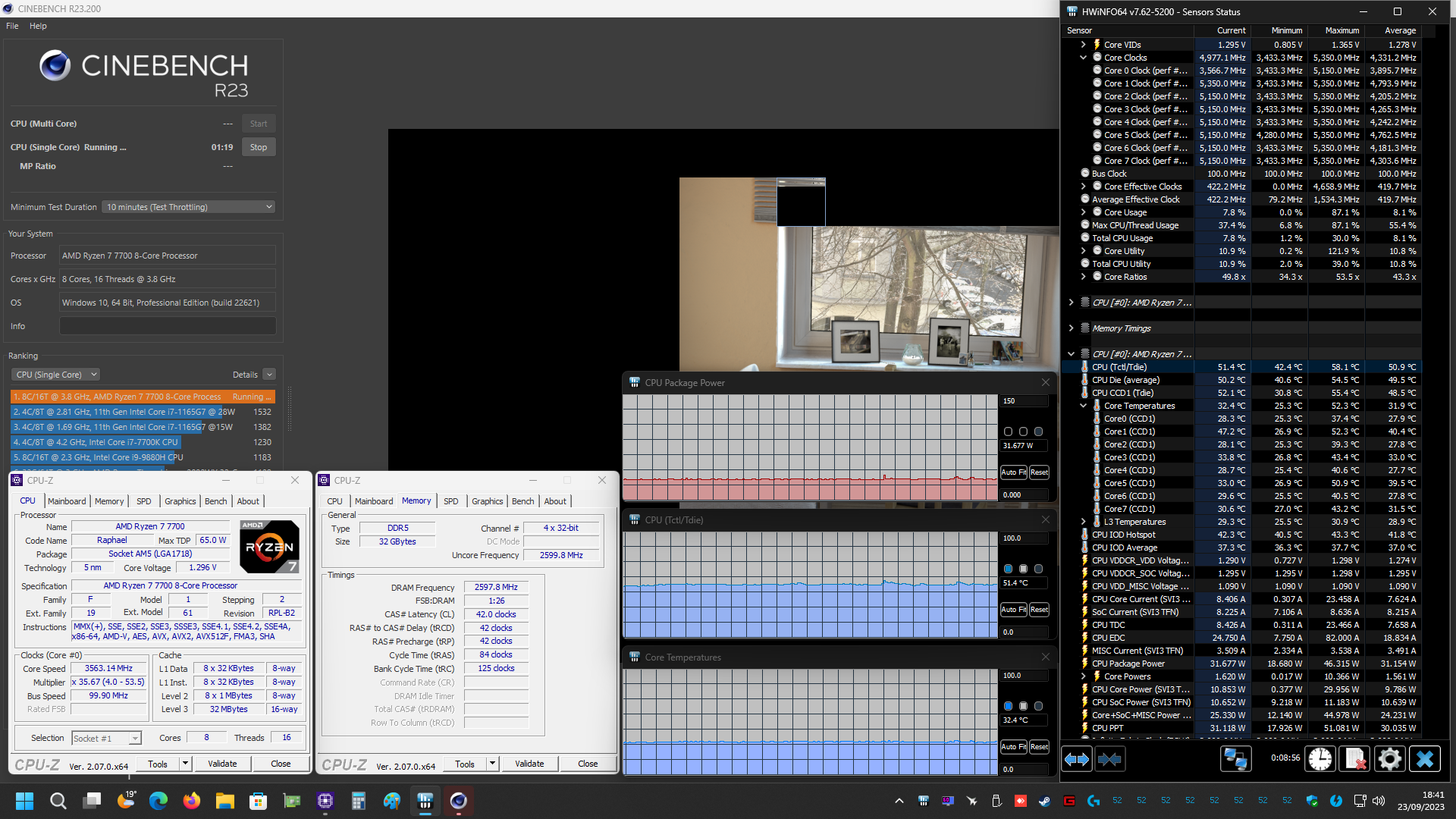Select the white toggle in CPU (Tctl/Tdie) graph
This screenshot has height=819, width=1456.
(1024, 569)
